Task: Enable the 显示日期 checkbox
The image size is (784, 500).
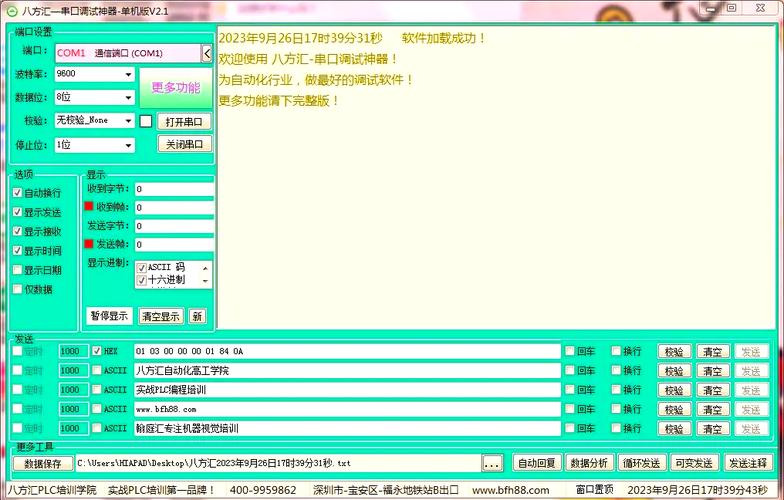Action: pyautogui.click(x=18, y=270)
